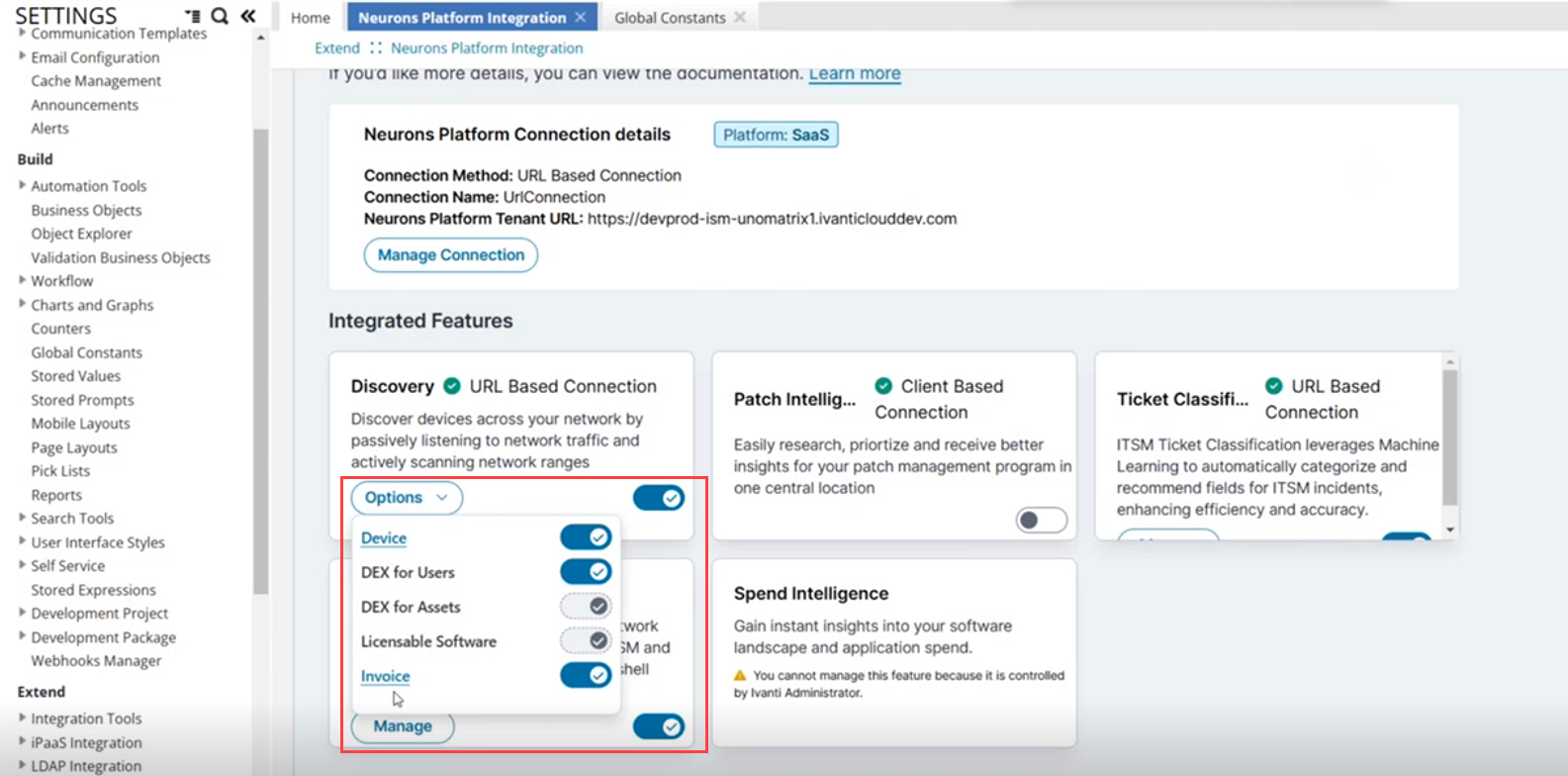The height and width of the screenshot is (776, 1568).
Task: Click the settings tree list icon
Action: (x=192, y=16)
